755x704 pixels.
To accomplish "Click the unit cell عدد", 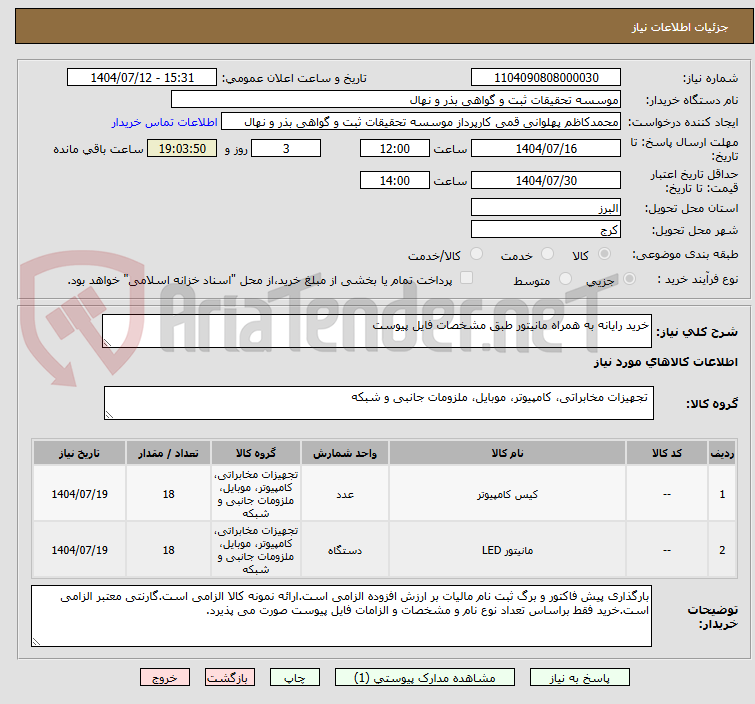I will (345, 494).
